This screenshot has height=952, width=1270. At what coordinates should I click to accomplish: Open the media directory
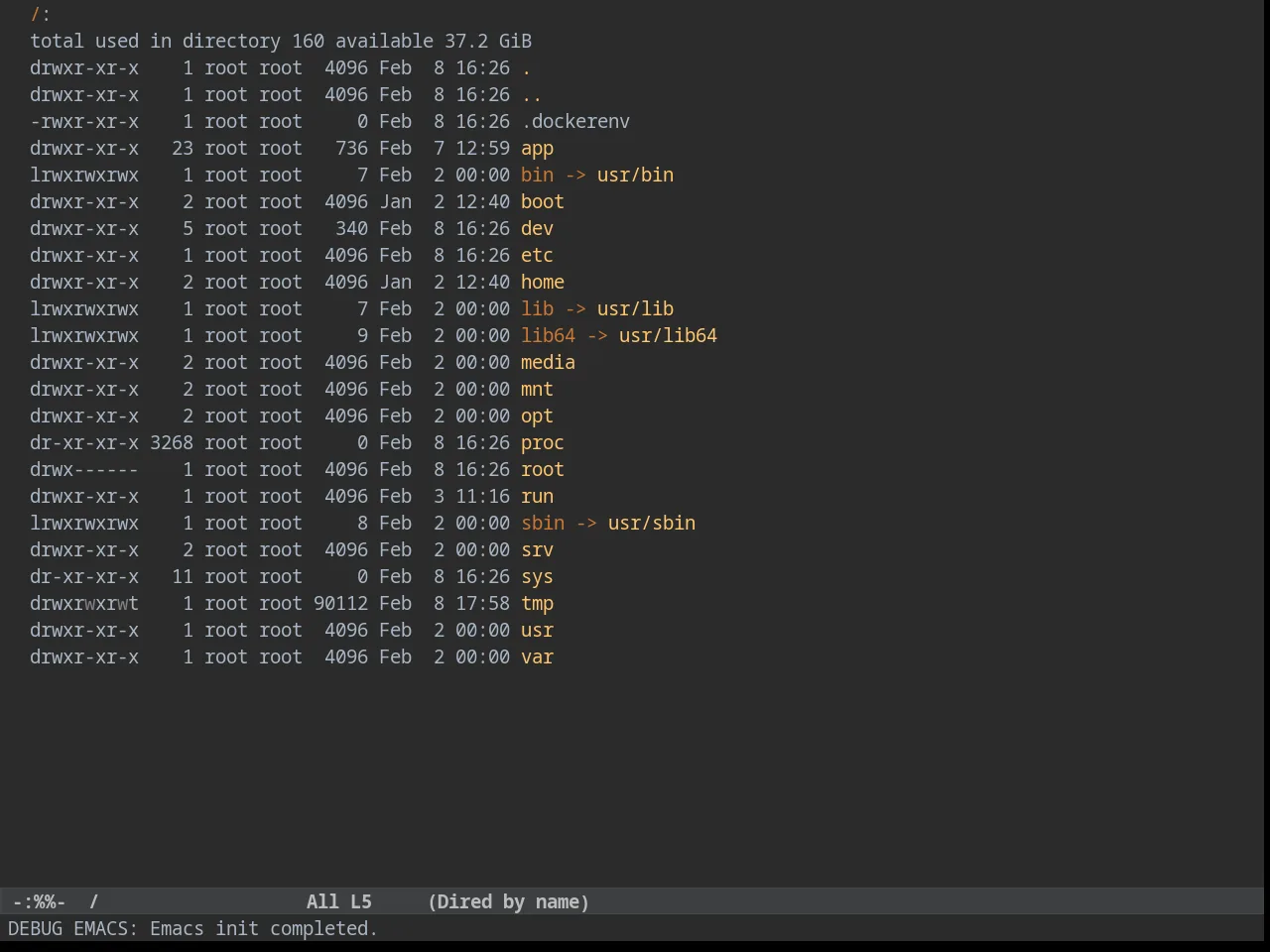tap(548, 363)
